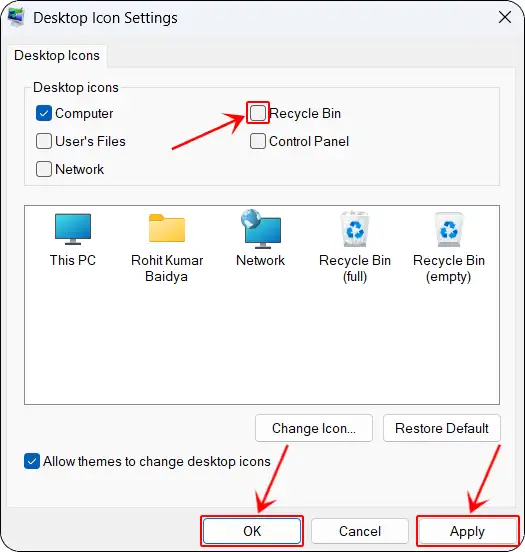Click the 'Network' label under the globe icon
Viewport: 525px width, 552px height.
pos(261,261)
